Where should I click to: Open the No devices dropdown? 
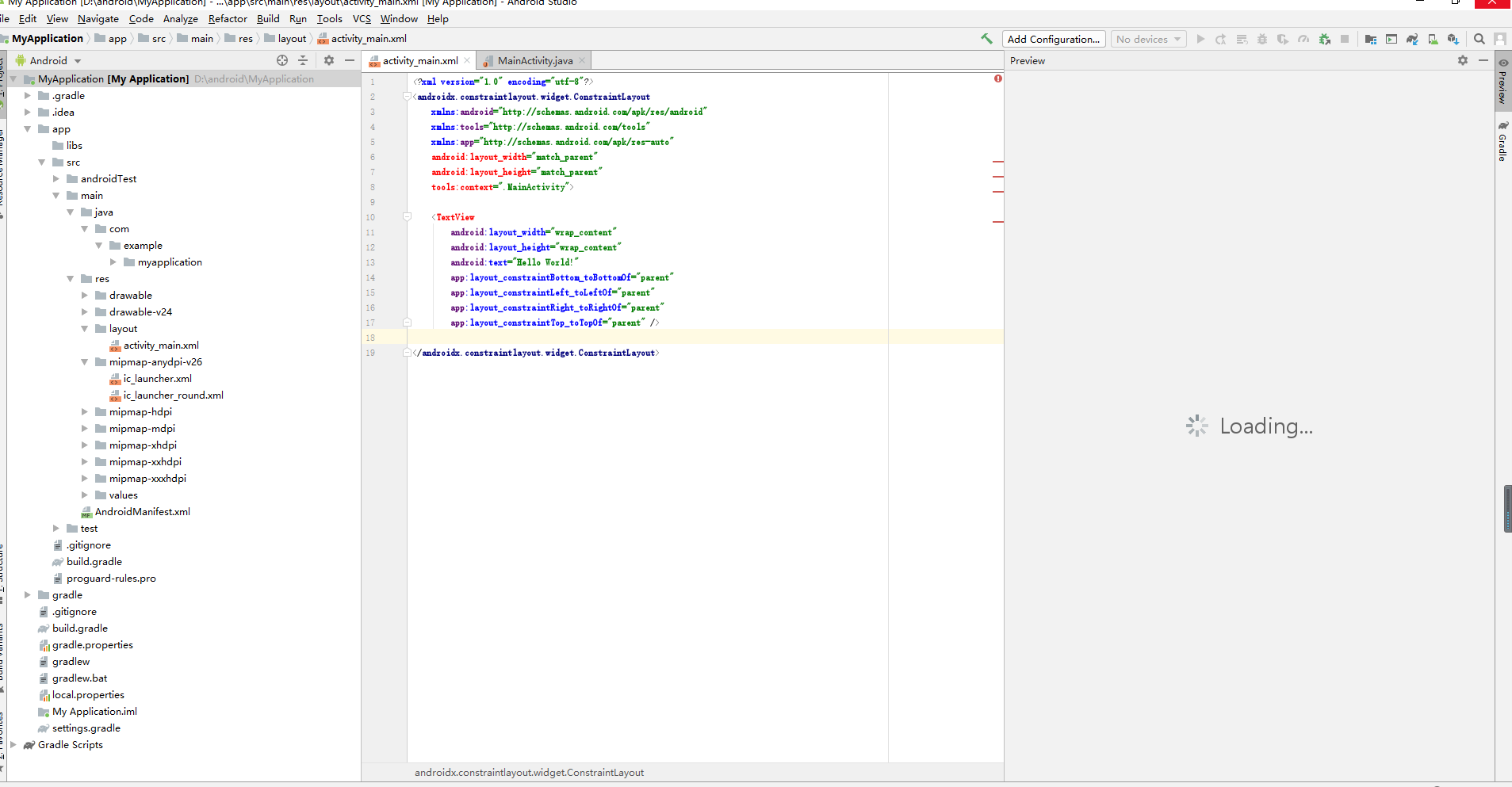pos(1149,39)
